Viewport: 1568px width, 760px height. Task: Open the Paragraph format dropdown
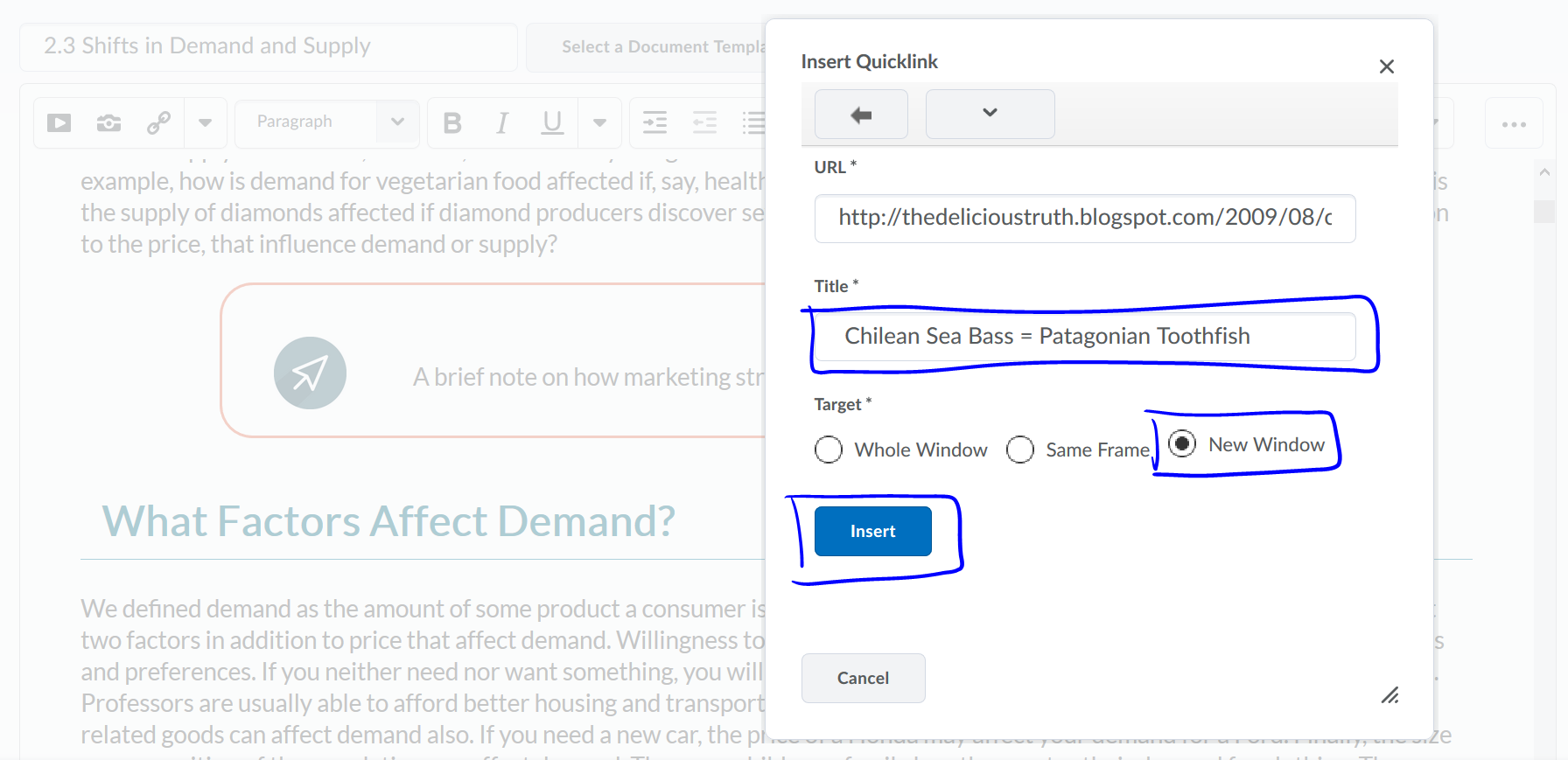coord(327,122)
